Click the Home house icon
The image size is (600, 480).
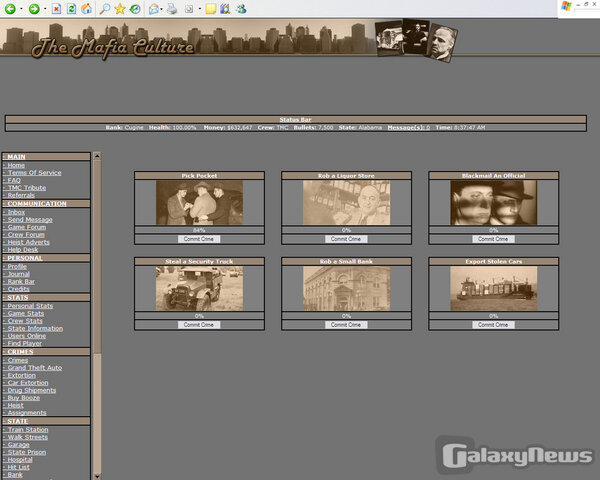click(x=86, y=9)
